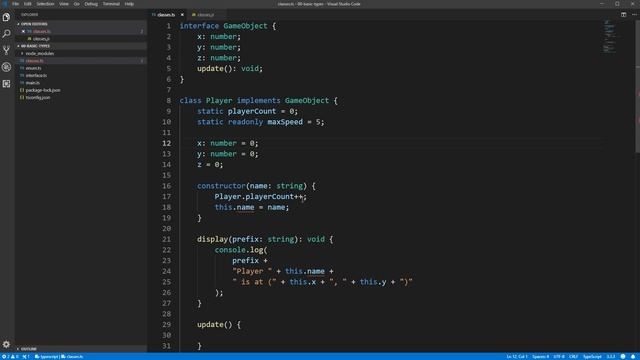Click 'update' method on line 29
The image size is (640, 360).
click(210, 324)
